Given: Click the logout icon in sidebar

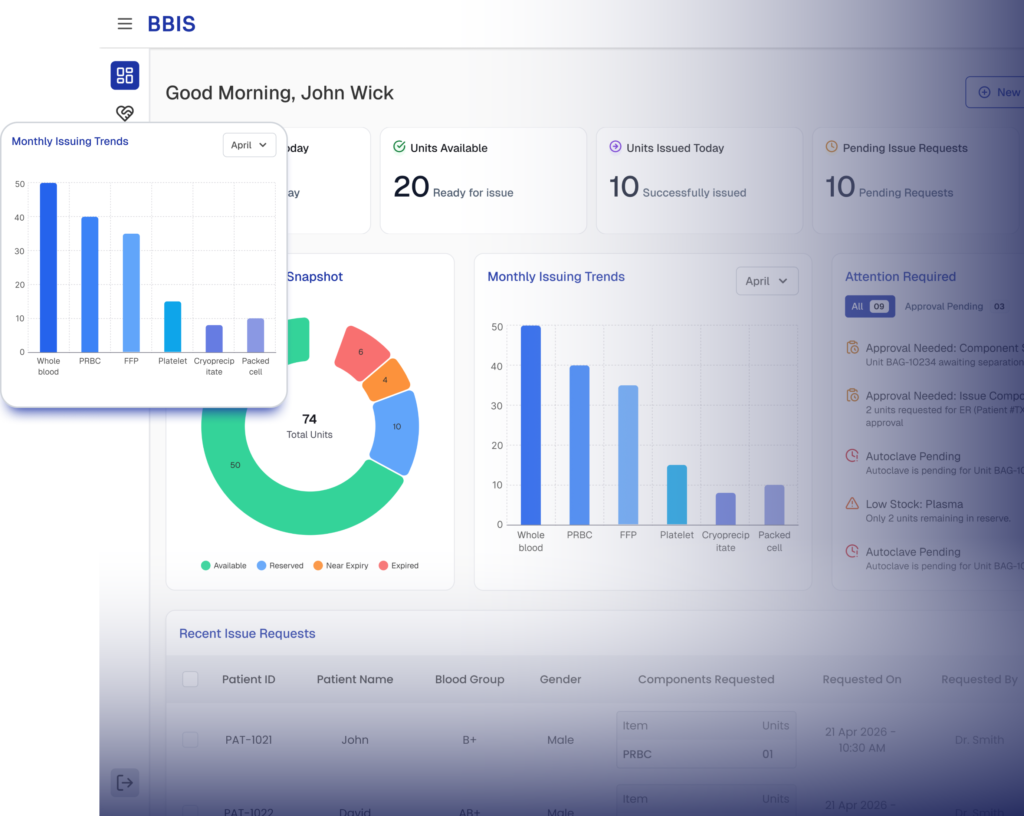Looking at the screenshot, I should pyautogui.click(x=125, y=783).
